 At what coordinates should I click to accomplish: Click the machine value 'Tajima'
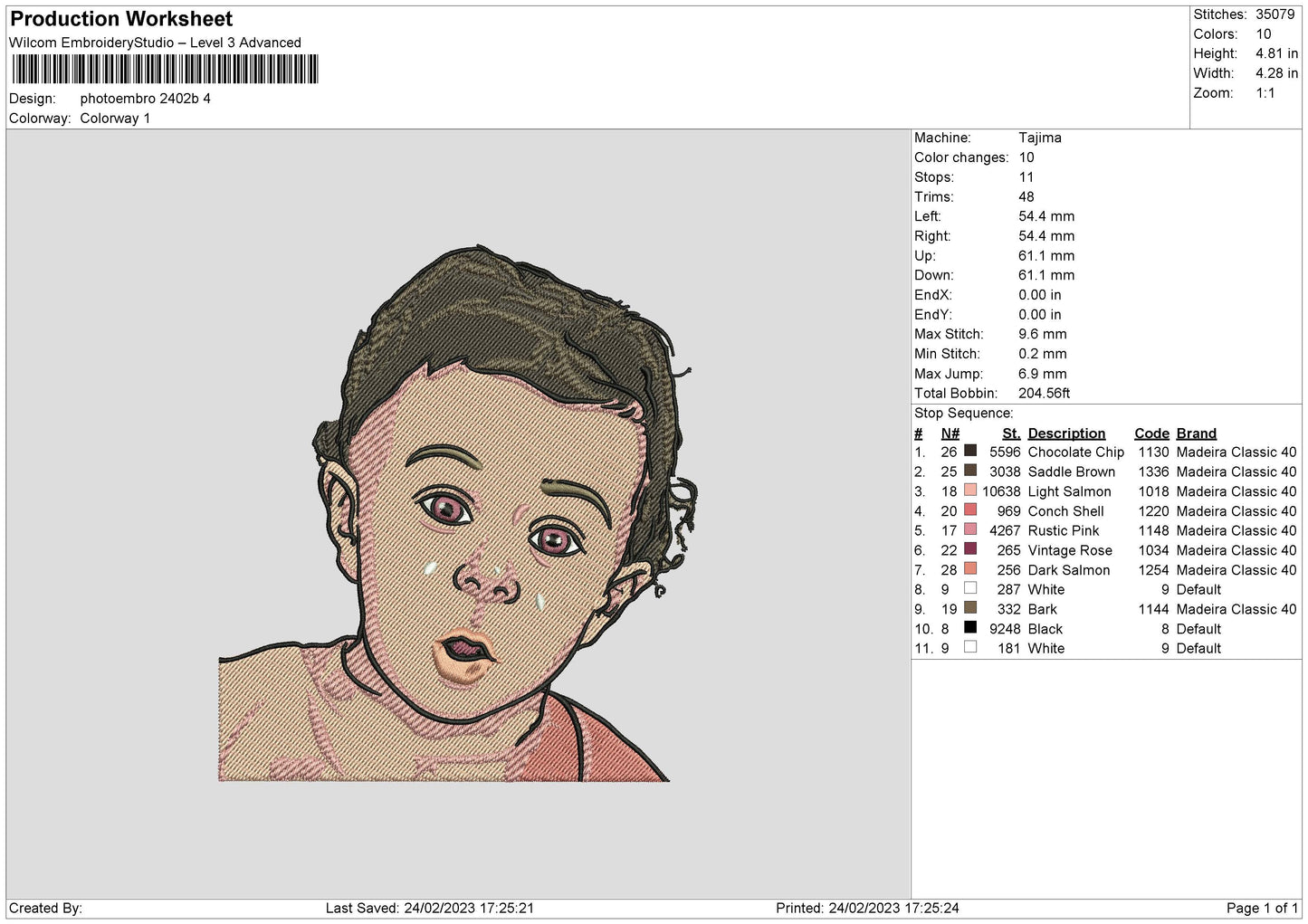[x=1040, y=138]
